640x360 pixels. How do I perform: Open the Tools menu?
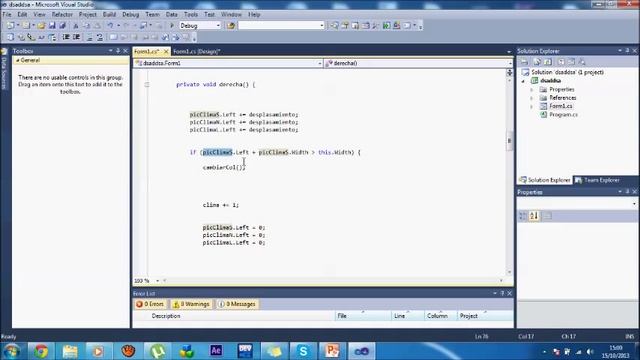(191, 14)
